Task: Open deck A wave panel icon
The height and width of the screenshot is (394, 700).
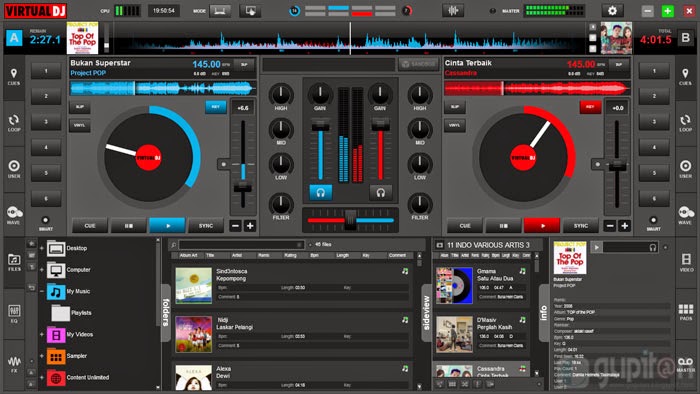Action: (14, 215)
